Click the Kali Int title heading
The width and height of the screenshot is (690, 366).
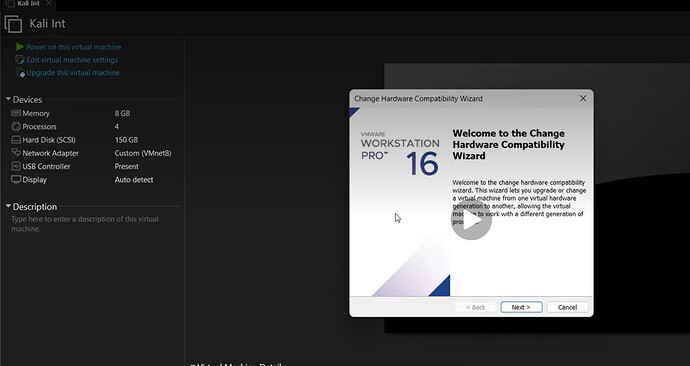(47, 23)
